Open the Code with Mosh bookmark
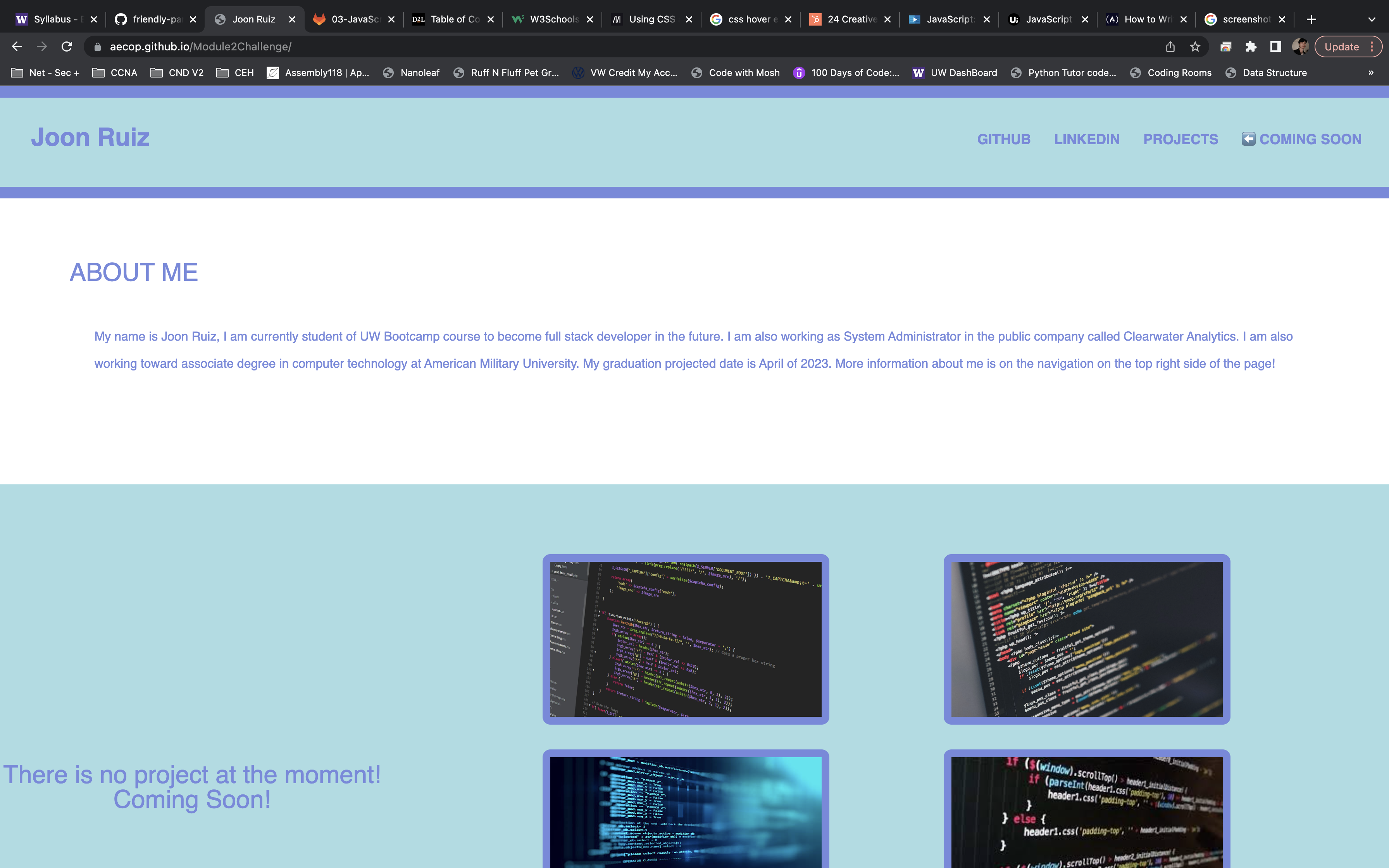This screenshot has width=1389, height=868. click(744, 73)
